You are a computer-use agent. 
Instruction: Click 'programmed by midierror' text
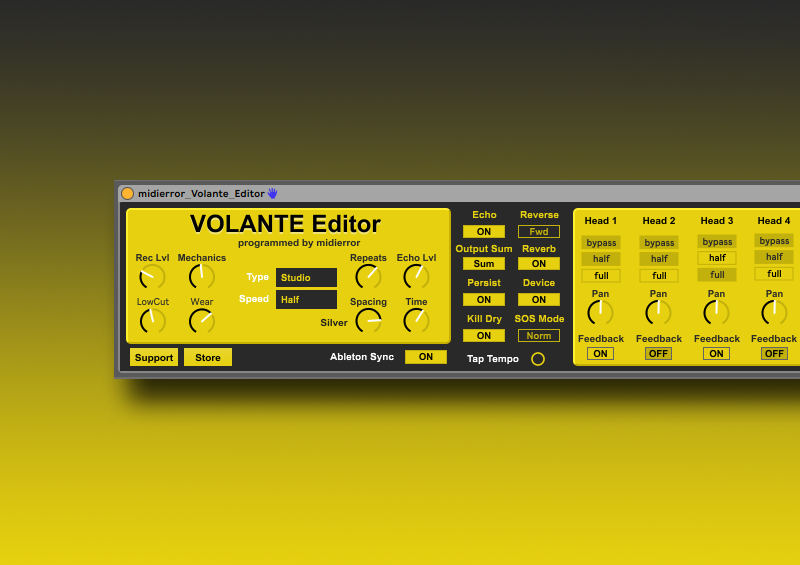(x=299, y=243)
